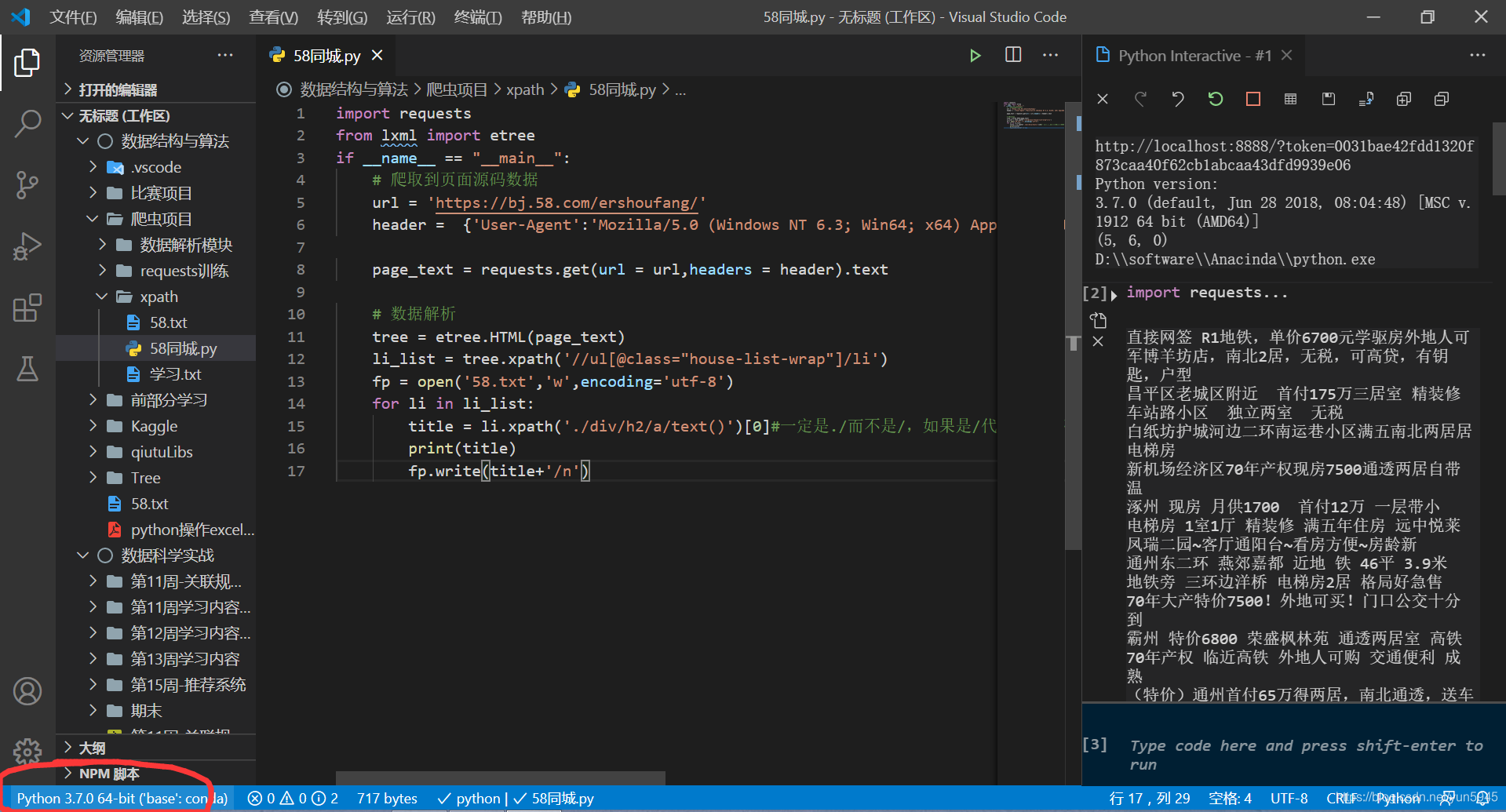1506x812 pixels.
Task: Close the Python Interactive tab
Action: (1286, 55)
